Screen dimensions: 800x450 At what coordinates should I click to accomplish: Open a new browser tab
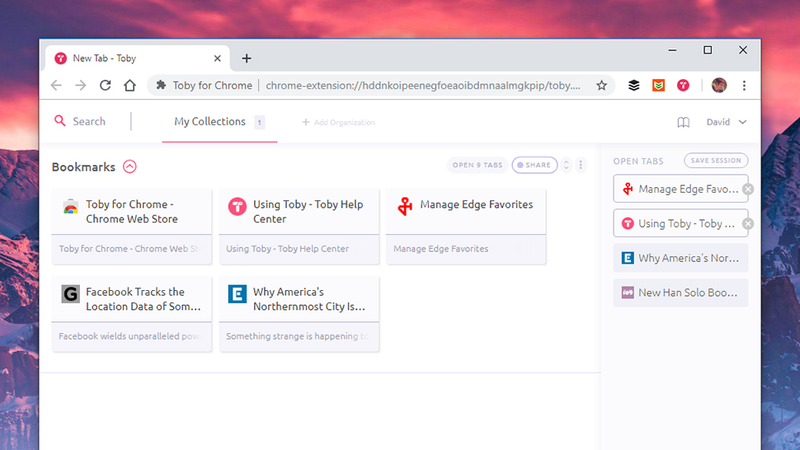click(x=246, y=58)
